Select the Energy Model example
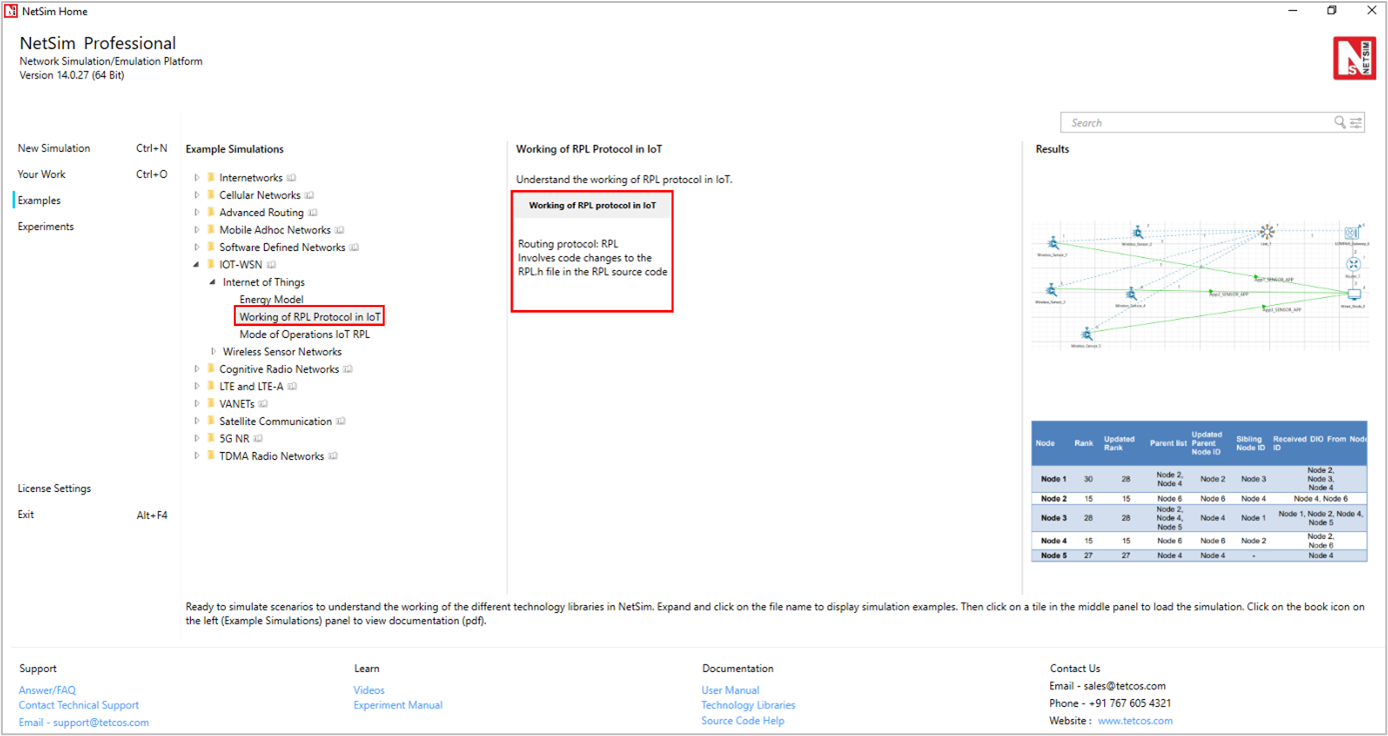Screen dimensions: 1388x736 click(x=271, y=299)
